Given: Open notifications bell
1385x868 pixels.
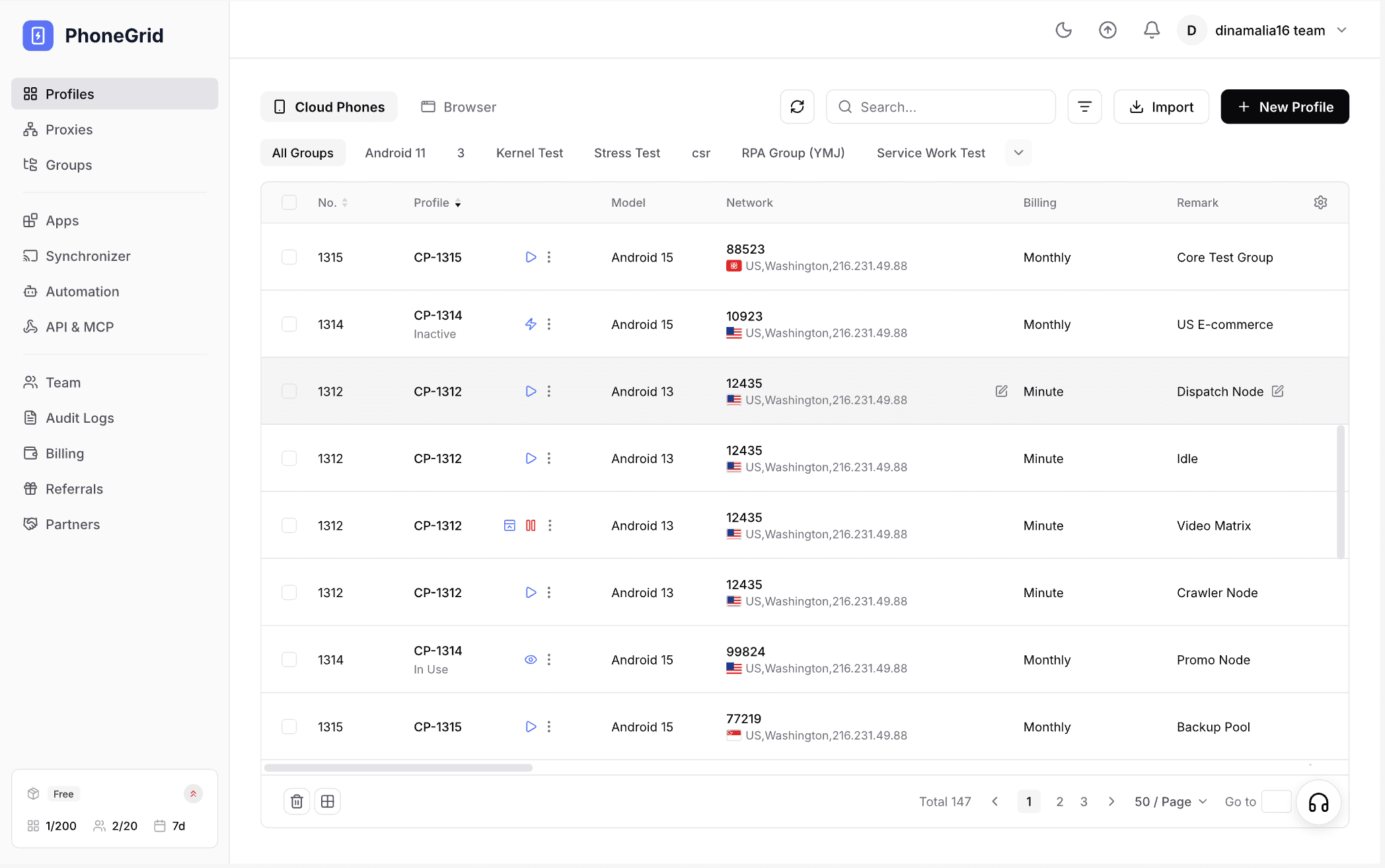Looking at the screenshot, I should click(1151, 30).
